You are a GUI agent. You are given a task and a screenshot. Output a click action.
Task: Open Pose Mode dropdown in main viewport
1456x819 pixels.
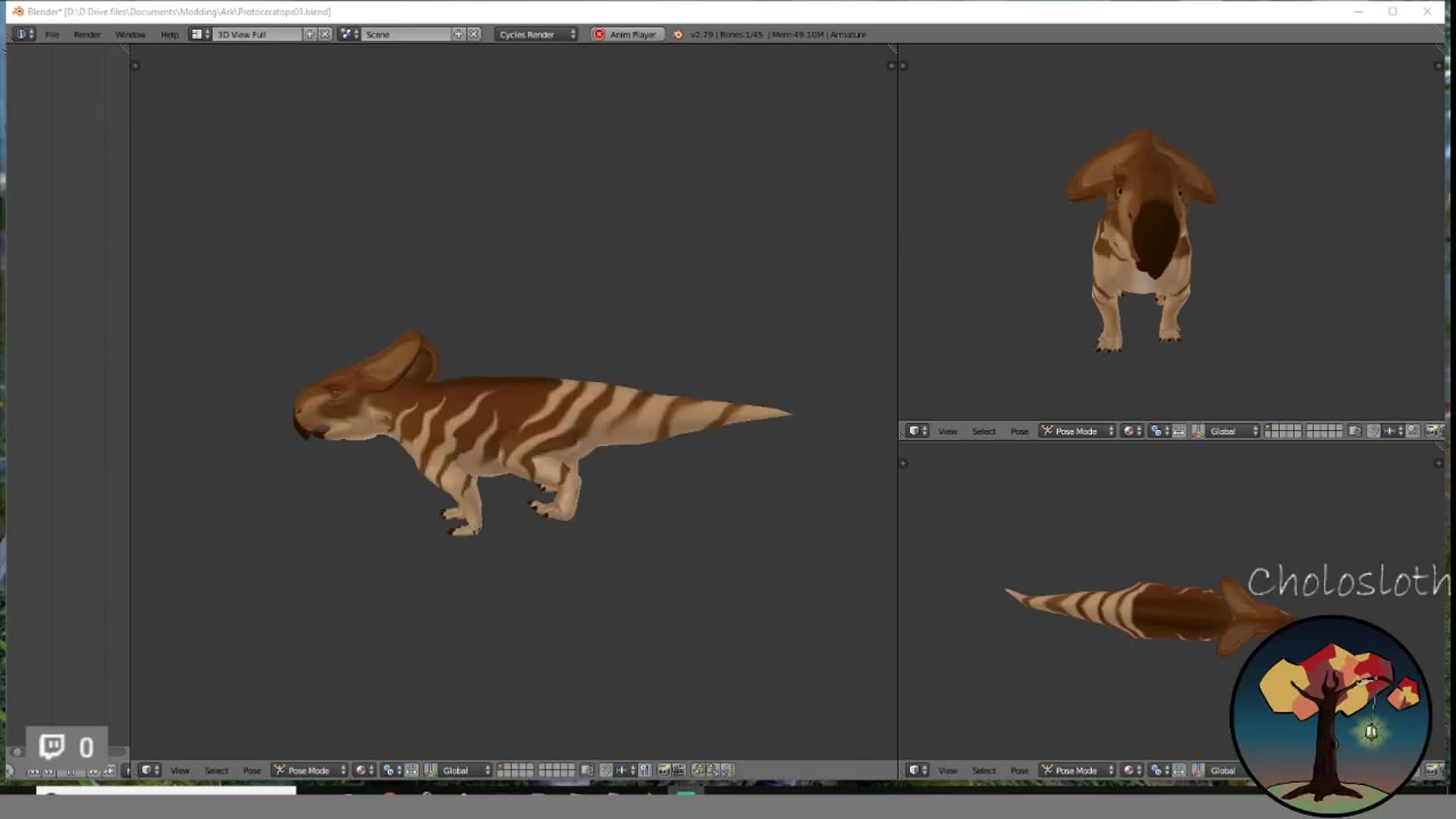coord(310,770)
